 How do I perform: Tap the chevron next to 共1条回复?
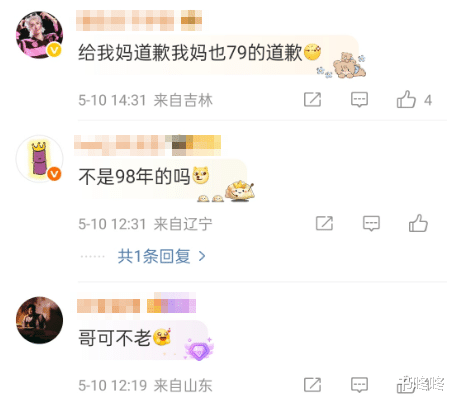(x=202, y=256)
